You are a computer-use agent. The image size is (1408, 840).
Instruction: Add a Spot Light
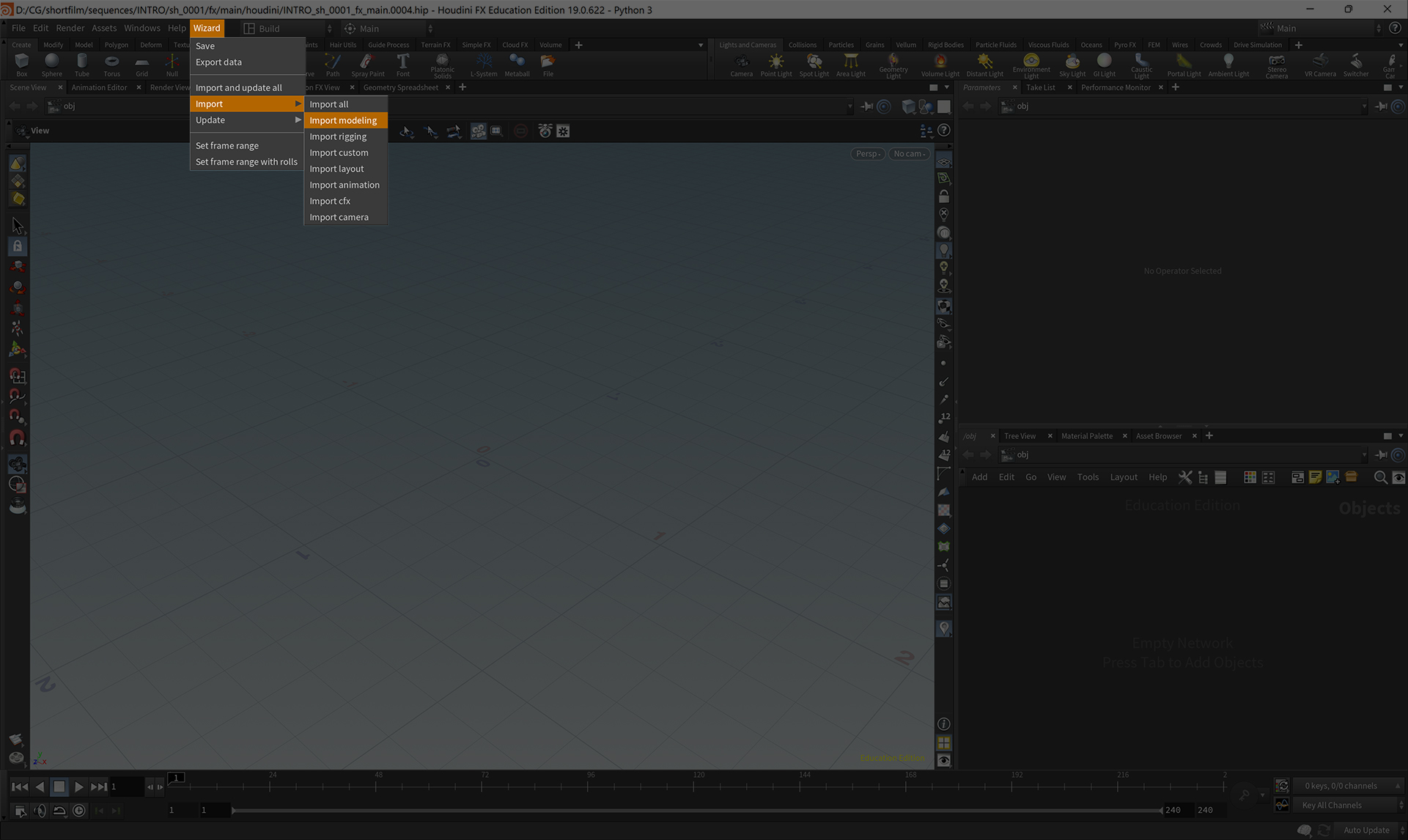click(x=814, y=65)
